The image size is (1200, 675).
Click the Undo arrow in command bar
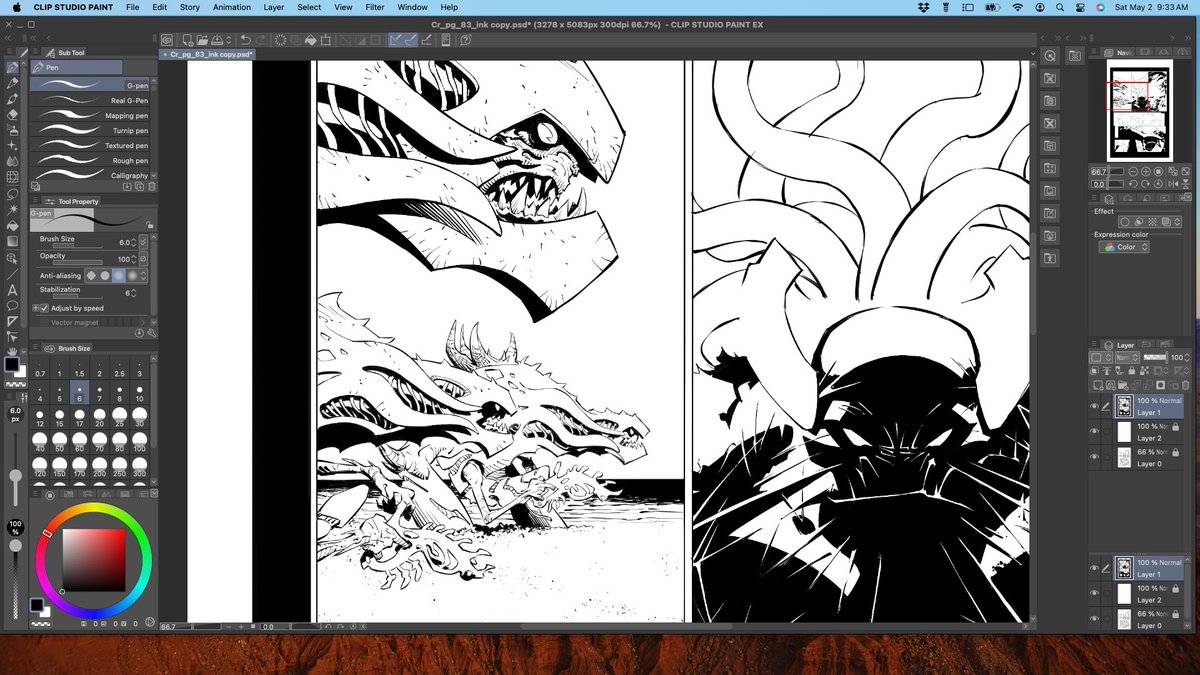click(246, 40)
